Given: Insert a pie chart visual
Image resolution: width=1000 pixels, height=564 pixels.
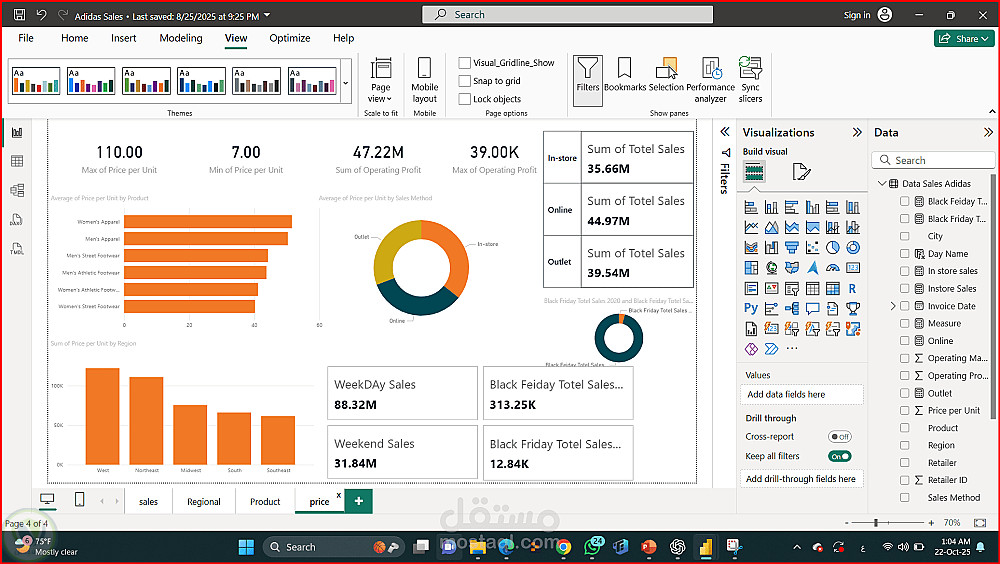Looking at the screenshot, I should (x=832, y=248).
